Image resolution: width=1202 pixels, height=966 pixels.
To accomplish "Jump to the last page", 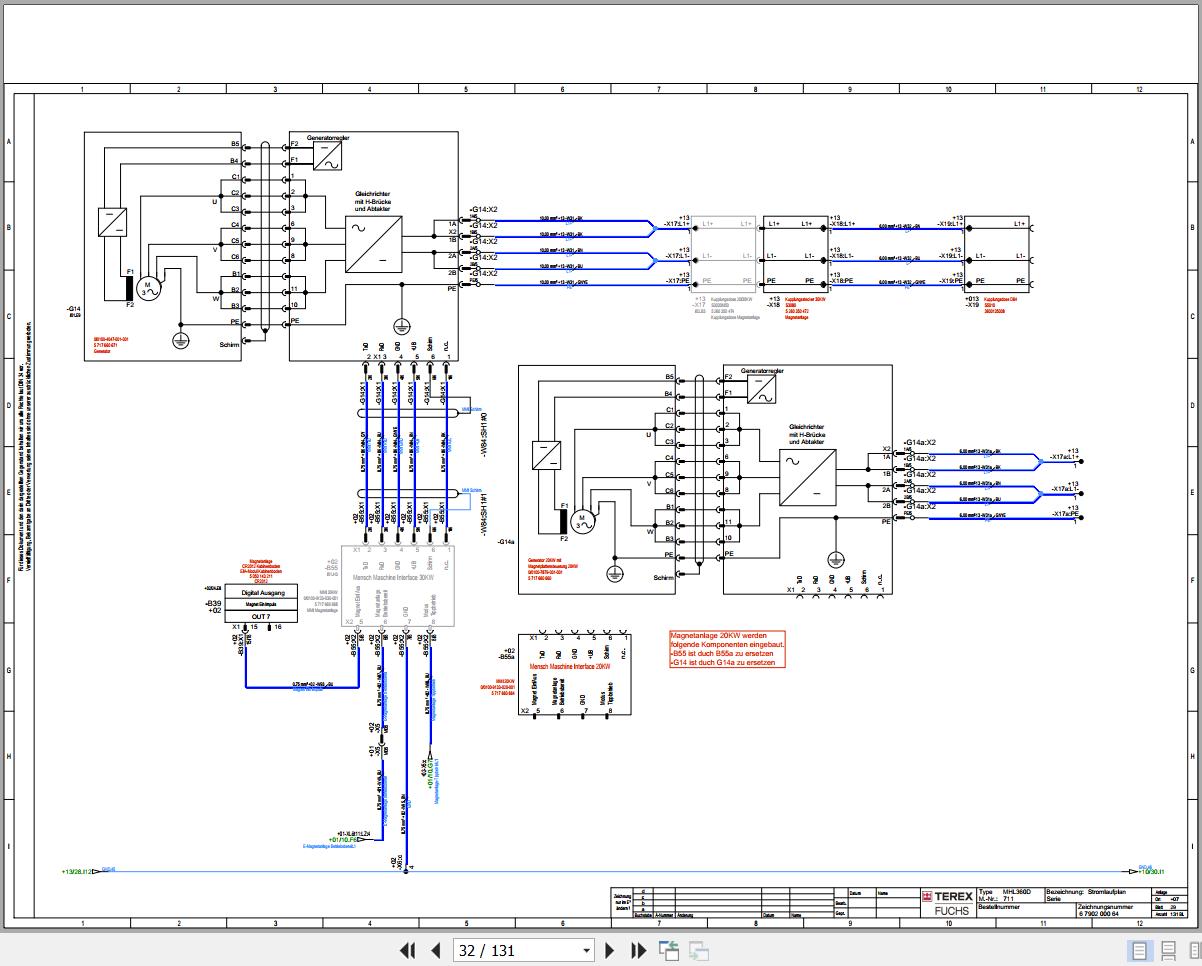I will pyautogui.click(x=637, y=950).
